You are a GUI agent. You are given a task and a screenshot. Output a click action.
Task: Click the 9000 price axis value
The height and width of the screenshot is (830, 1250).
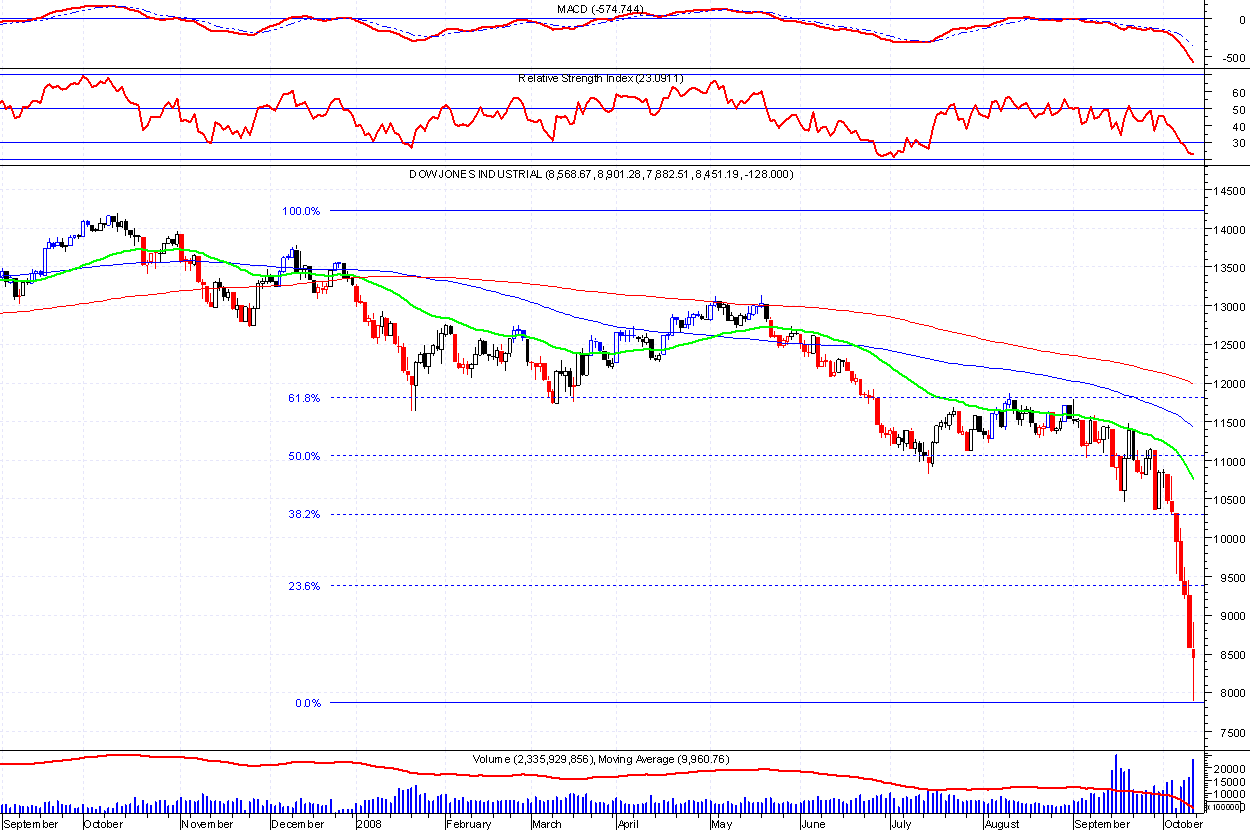[x=1230, y=617]
